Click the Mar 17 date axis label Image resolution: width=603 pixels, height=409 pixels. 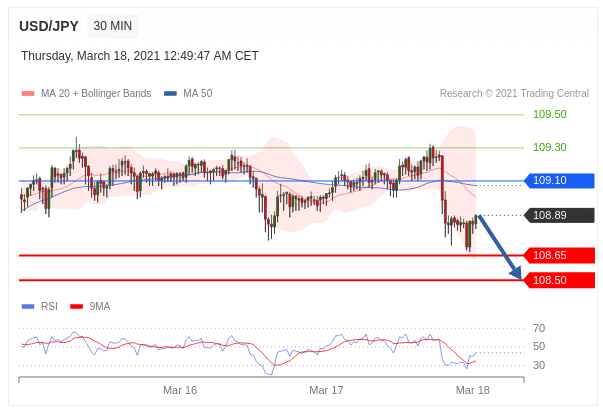click(x=326, y=391)
